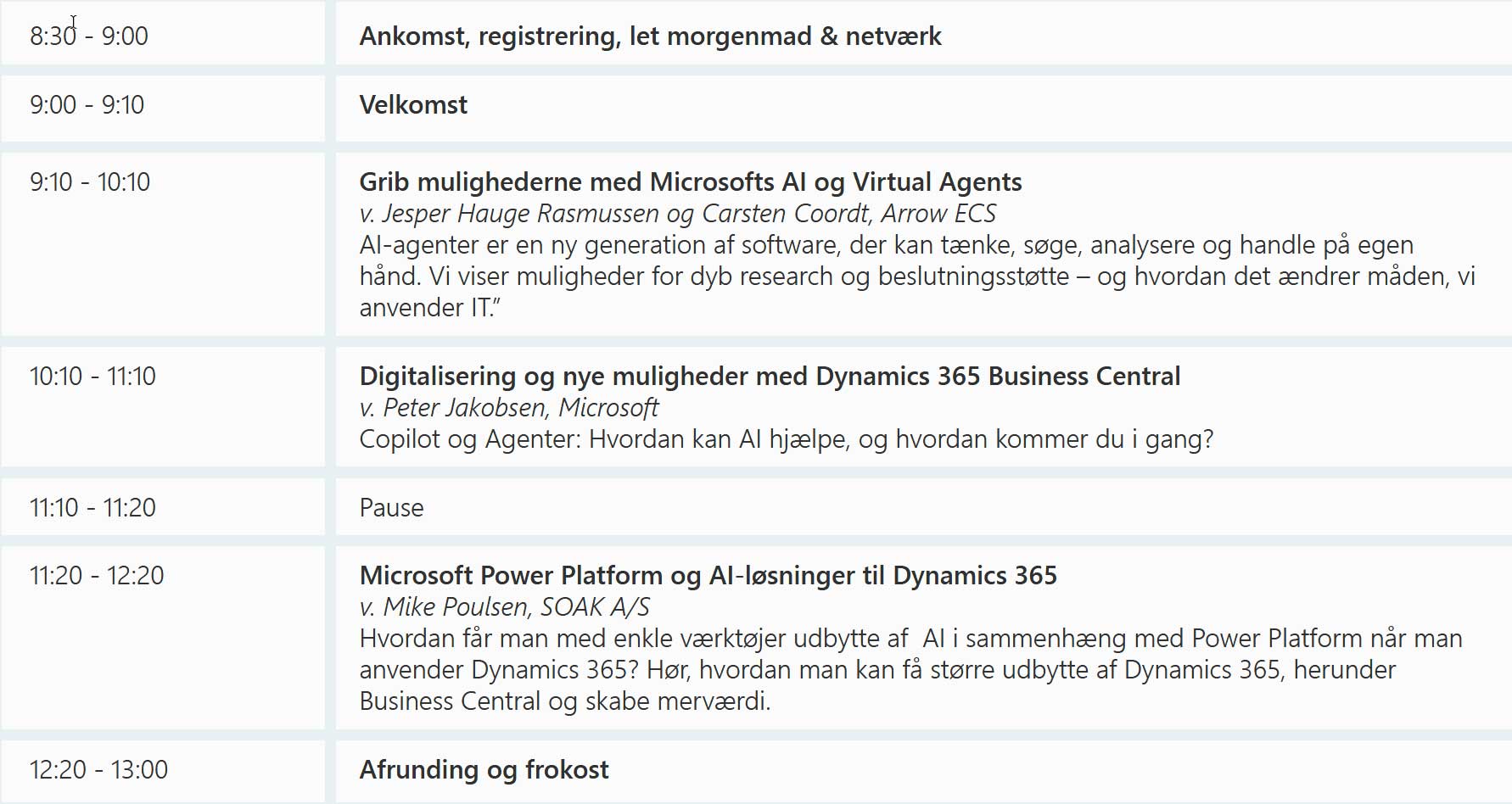This screenshot has width=1512, height=804.
Task: Select Digitalisering og nye muligheder session title
Action: click(770, 376)
